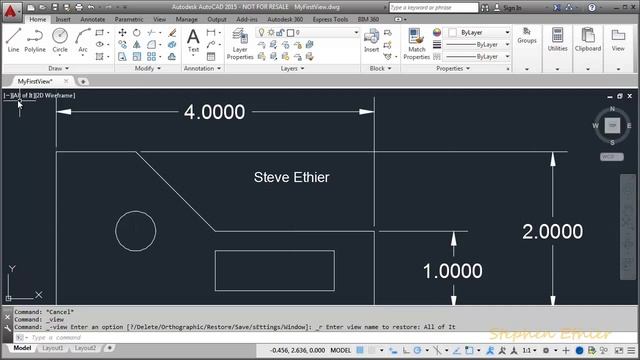The image size is (640, 360).
Task: Toggle polar tracking in status bar
Action: tap(417, 350)
